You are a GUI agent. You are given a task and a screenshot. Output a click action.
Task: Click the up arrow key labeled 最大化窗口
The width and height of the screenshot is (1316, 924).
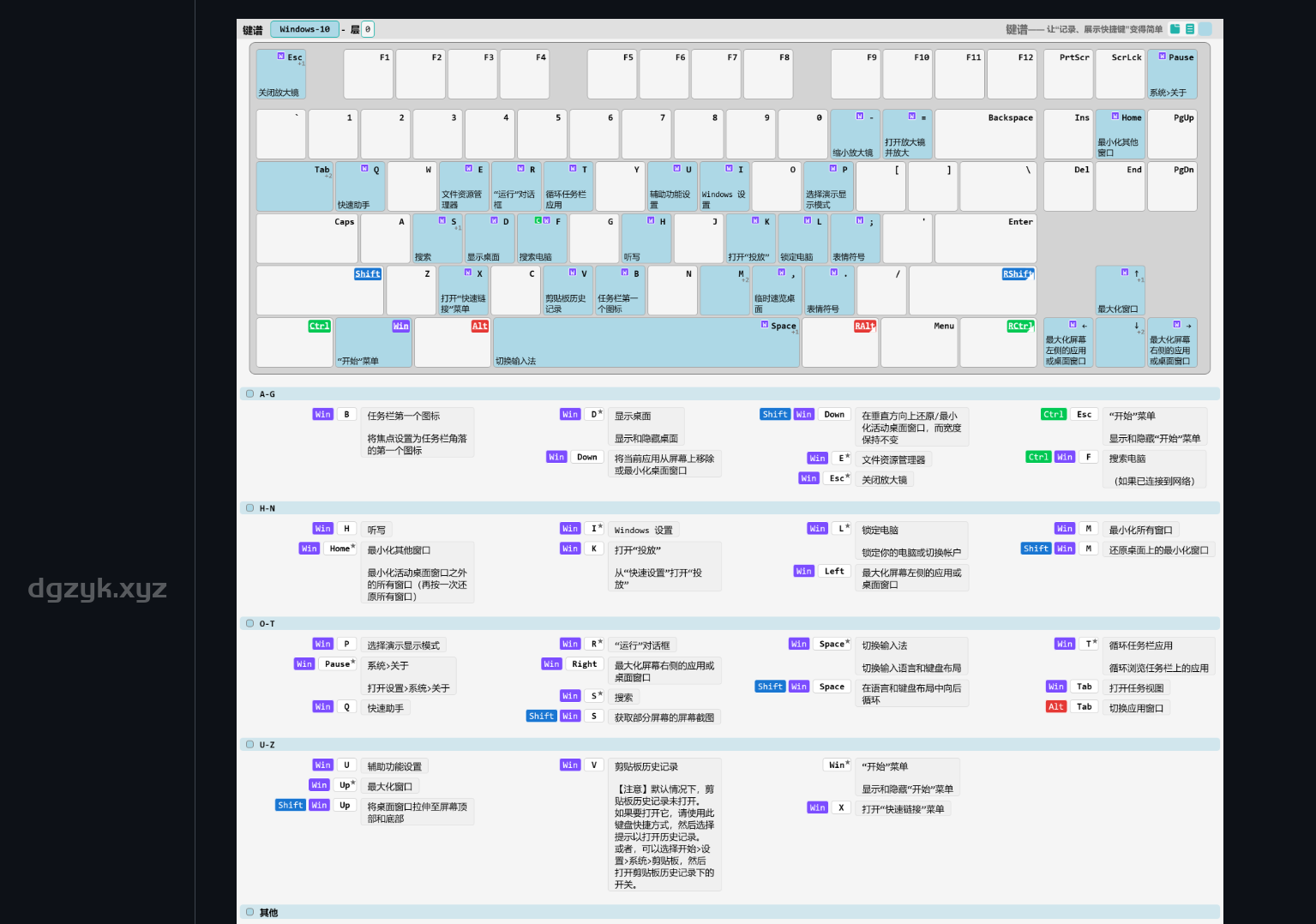(1120, 291)
